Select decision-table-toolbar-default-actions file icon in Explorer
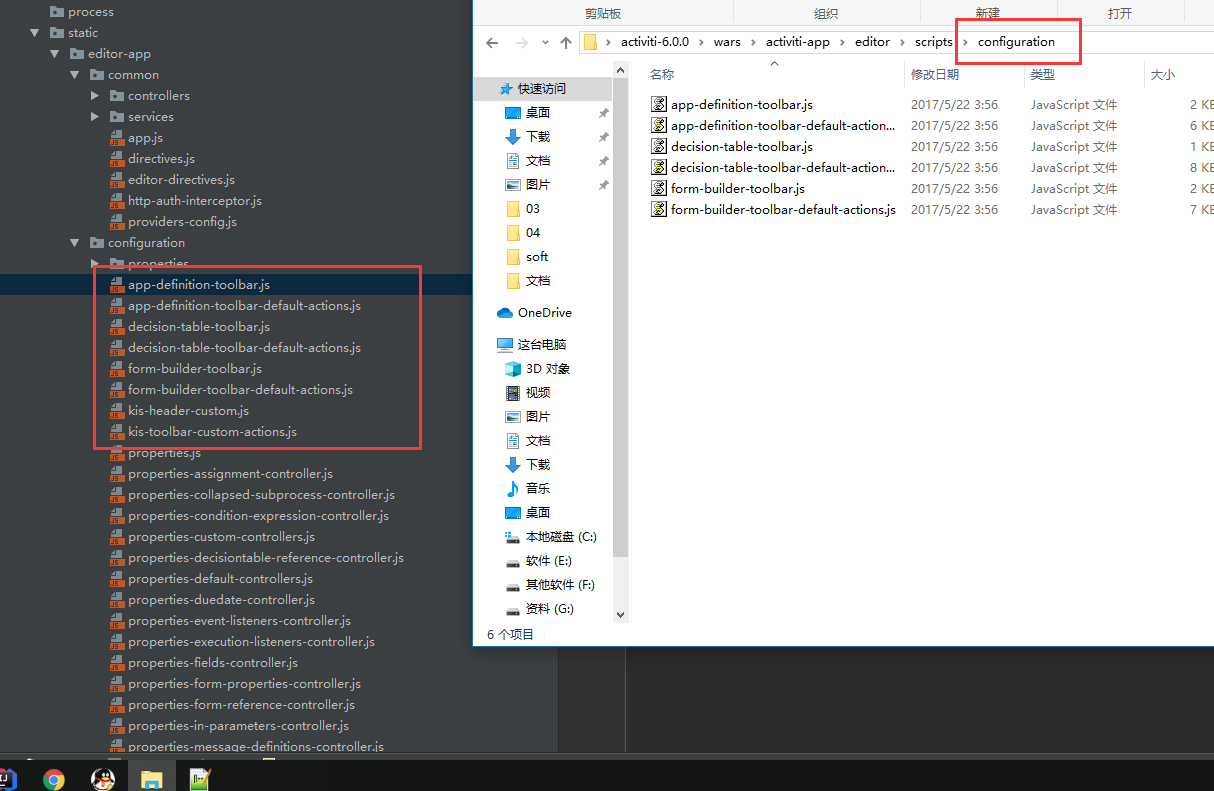 click(x=659, y=167)
